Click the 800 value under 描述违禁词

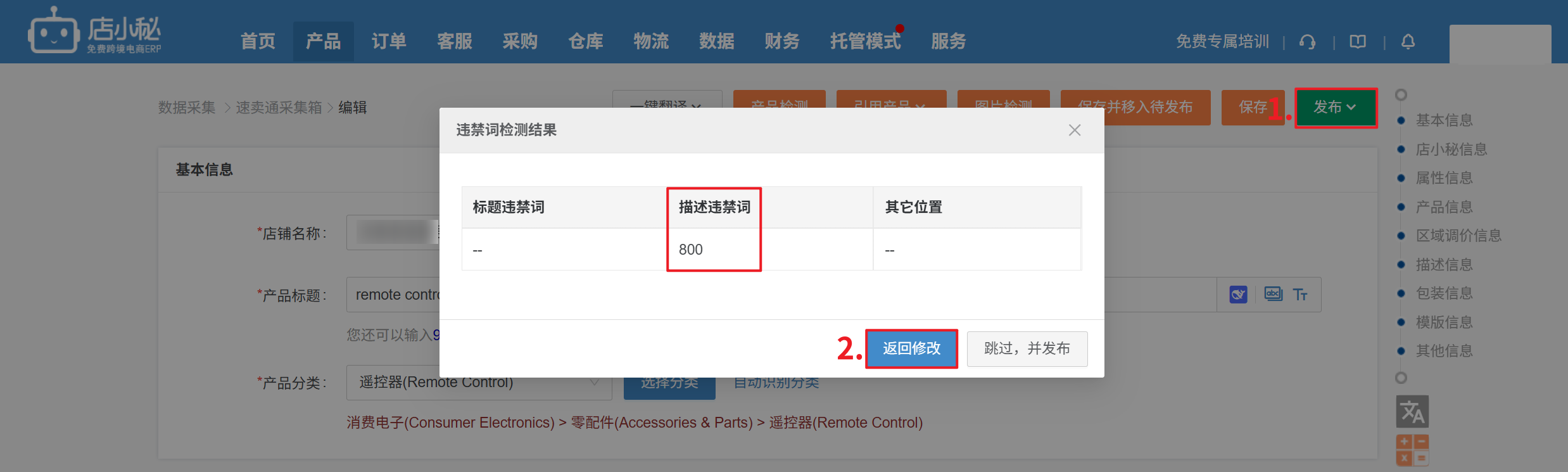(691, 250)
